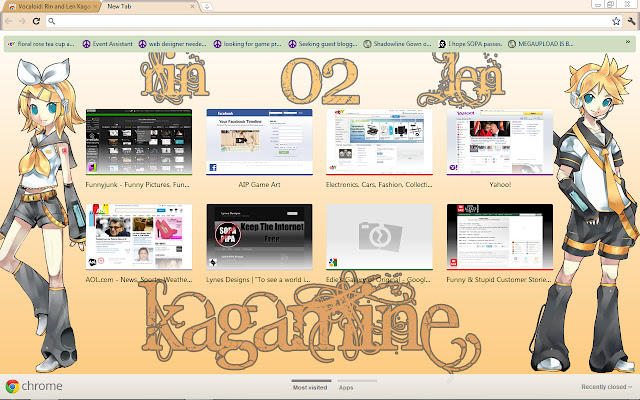This screenshot has height=400, width=640.
Task: Open the 'Event Assistant' bookmark
Action: click(108, 44)
